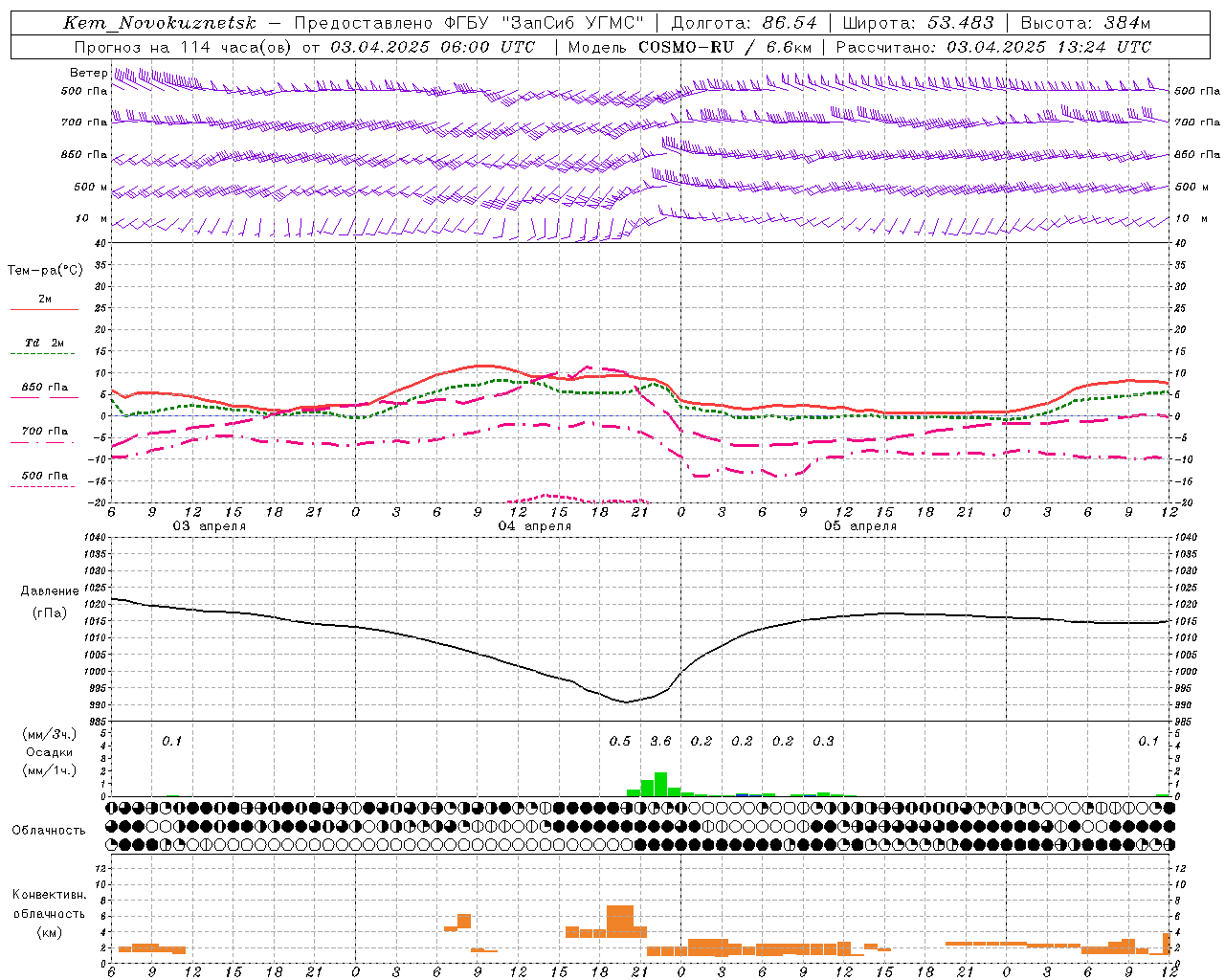Viewport: 1225px width, 980px height.
Task: Click the provider text ФГБУ "ЗапСиб УГМС"
Action: tap(545, 23)
